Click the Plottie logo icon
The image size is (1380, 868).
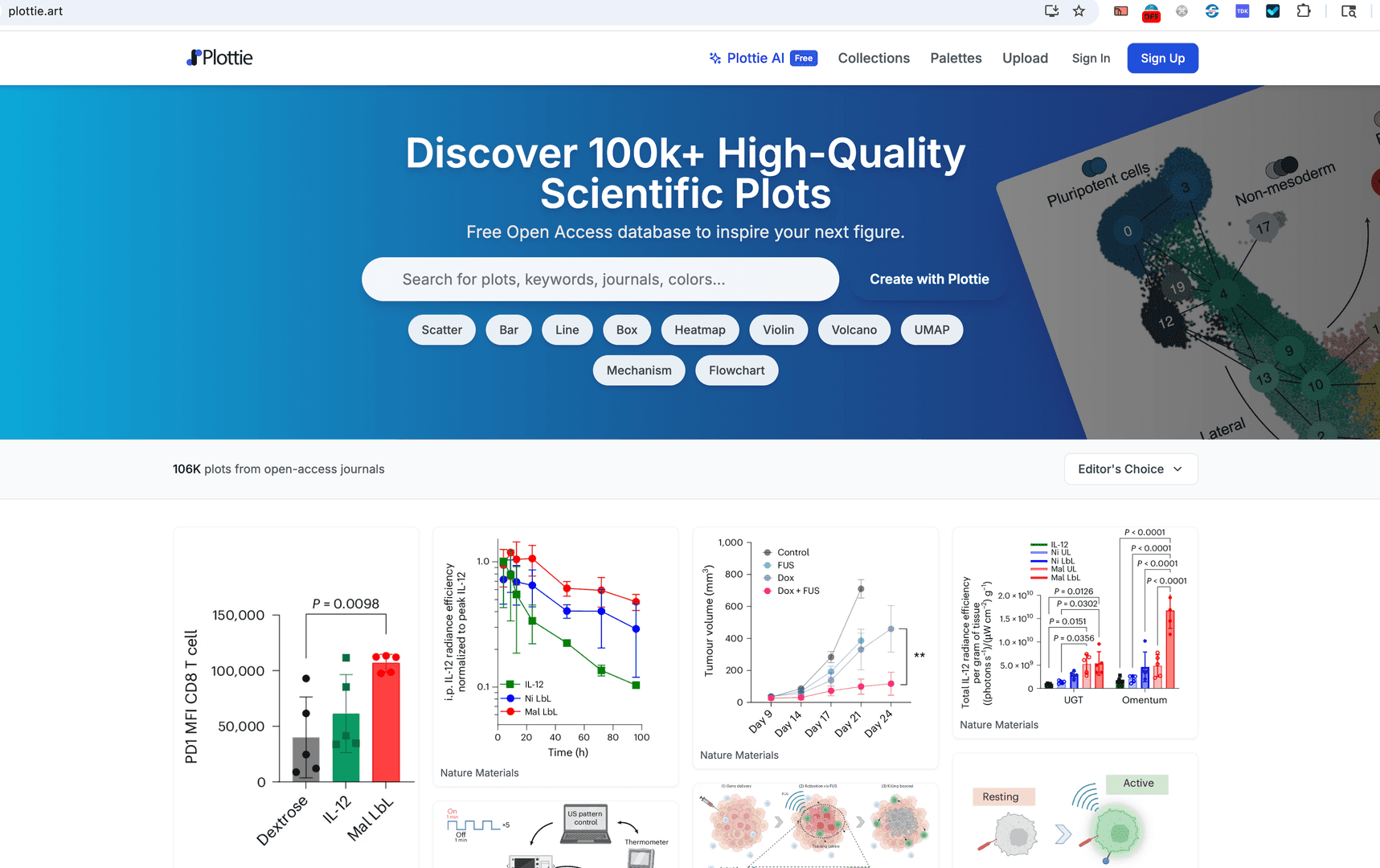tap(194, 58)
